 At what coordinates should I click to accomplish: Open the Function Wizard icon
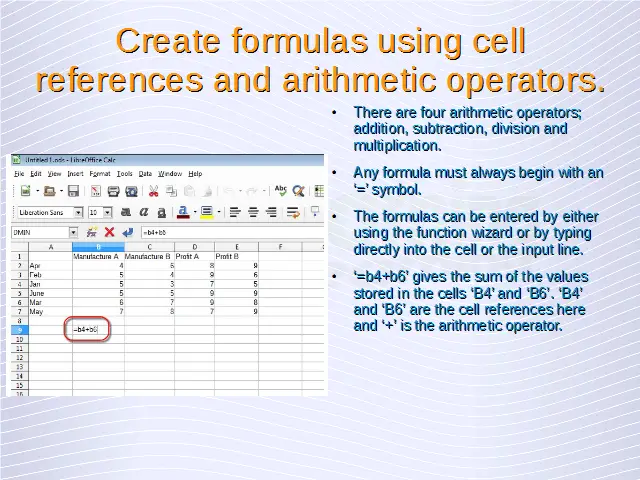[x=93, y=232]
